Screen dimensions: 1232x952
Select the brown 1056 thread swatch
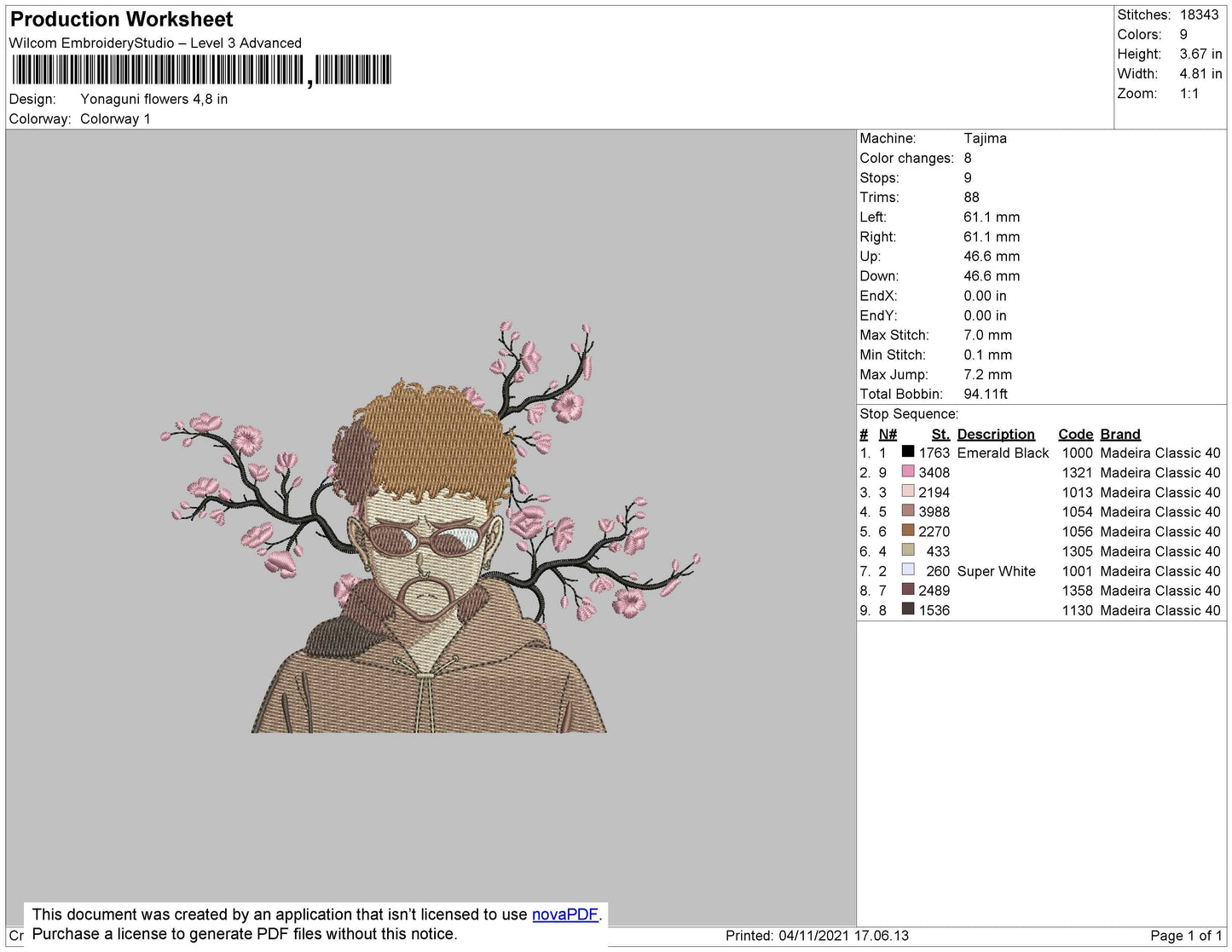(908, 530)
